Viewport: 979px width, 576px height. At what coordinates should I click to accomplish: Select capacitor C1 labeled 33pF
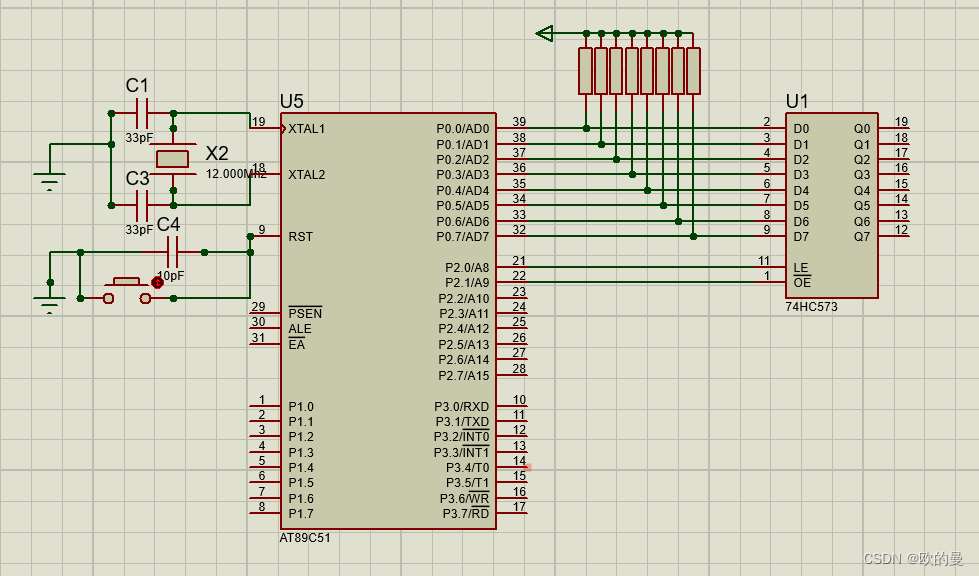(x=141, y=113)
